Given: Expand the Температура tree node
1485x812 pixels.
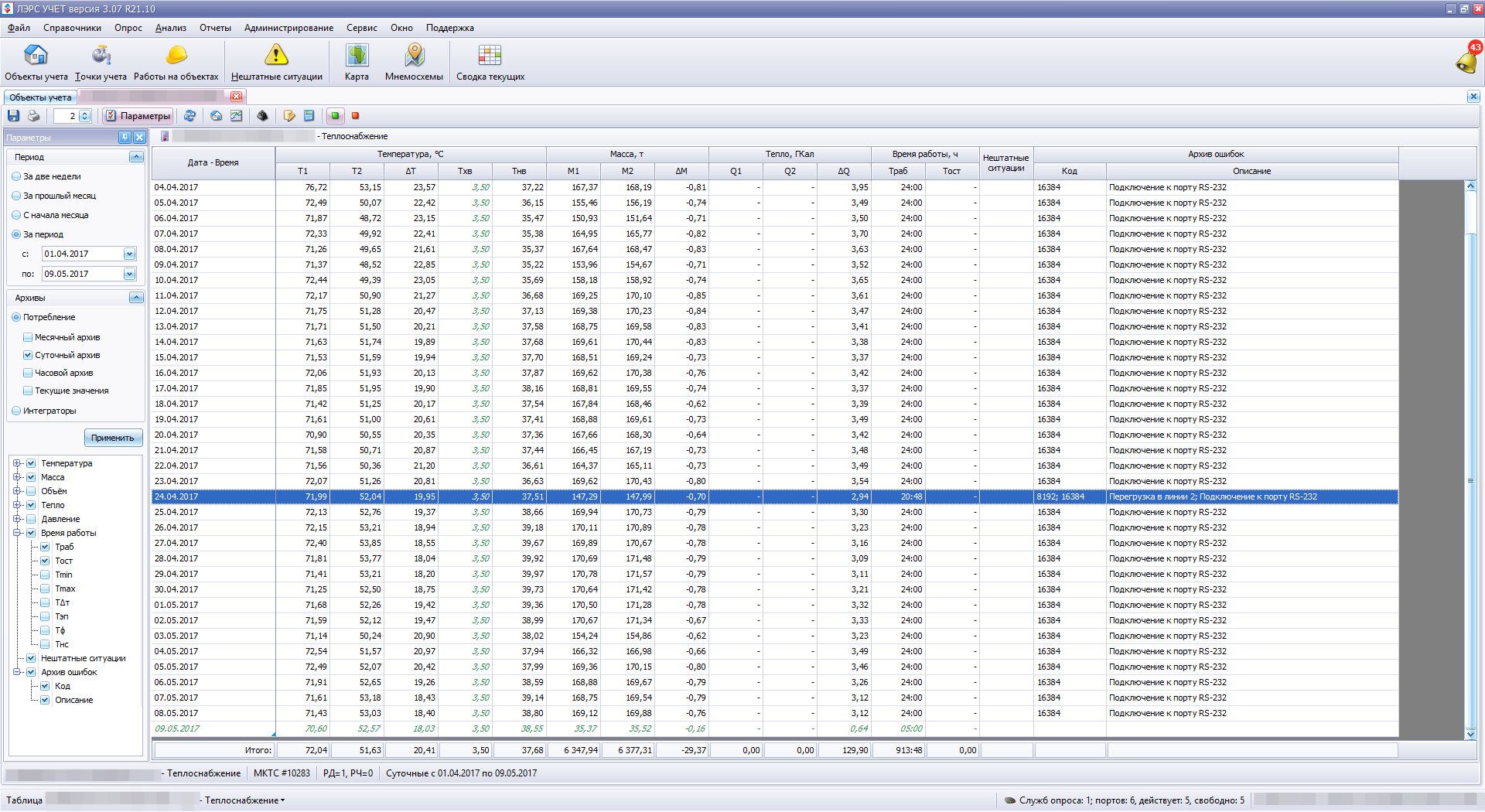Looking at the screenshot, I should tap(16, 463).
